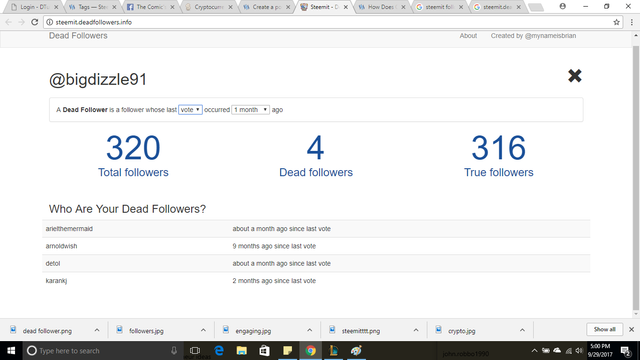Click the arielthemermaid follower name
This screenshot has width=640, height=360.
coord(69,229)
